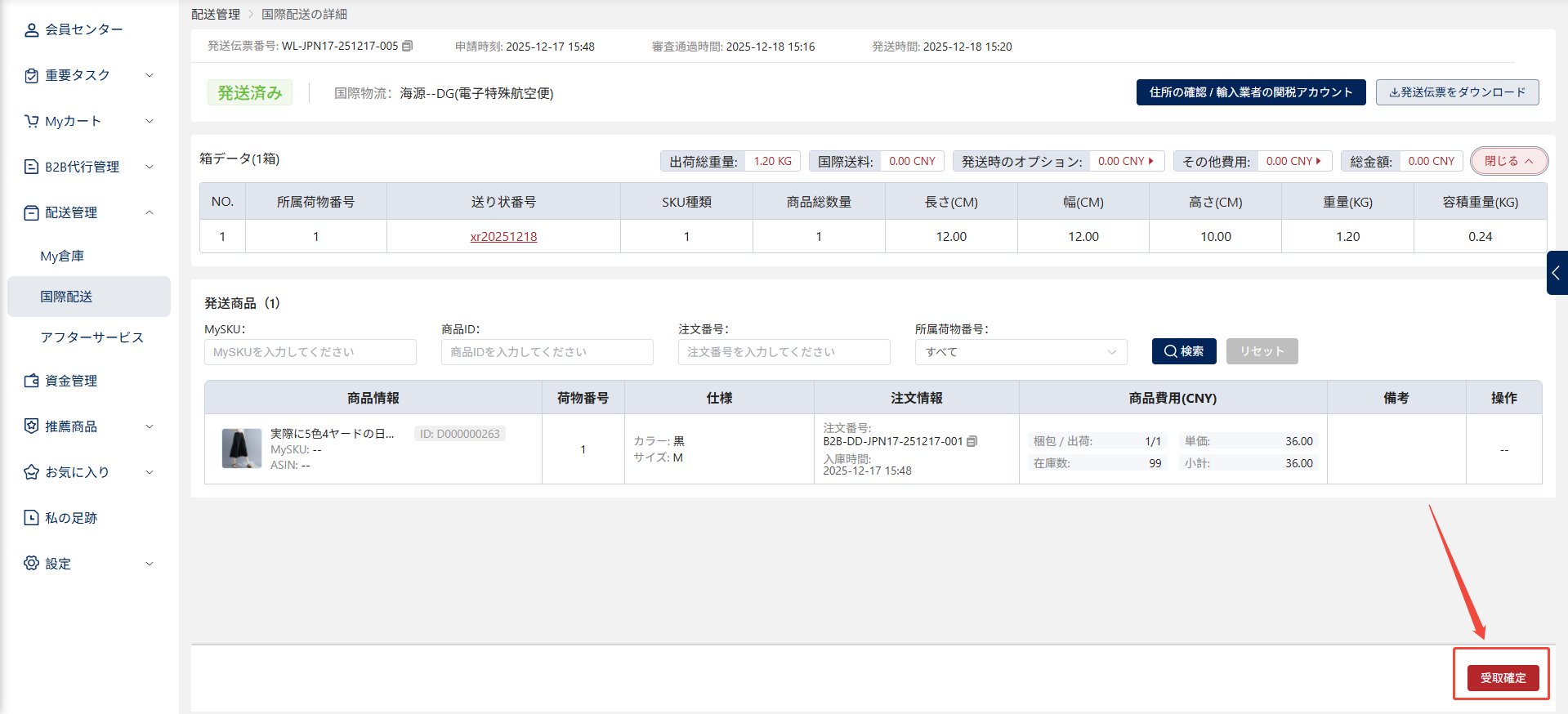The image size is (1568, 714).
Task: Click the 在庫数 99 value
Action: pos(1155,463)
